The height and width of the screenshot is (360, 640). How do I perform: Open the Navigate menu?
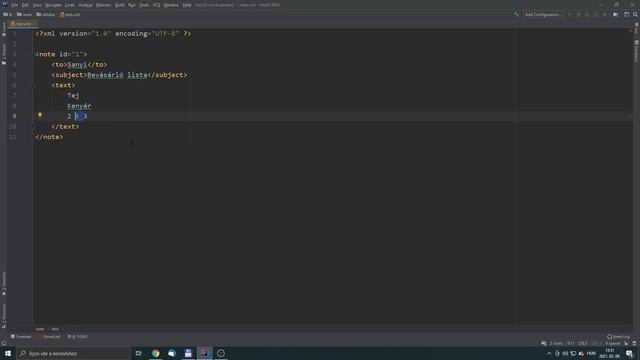[53, 5]
